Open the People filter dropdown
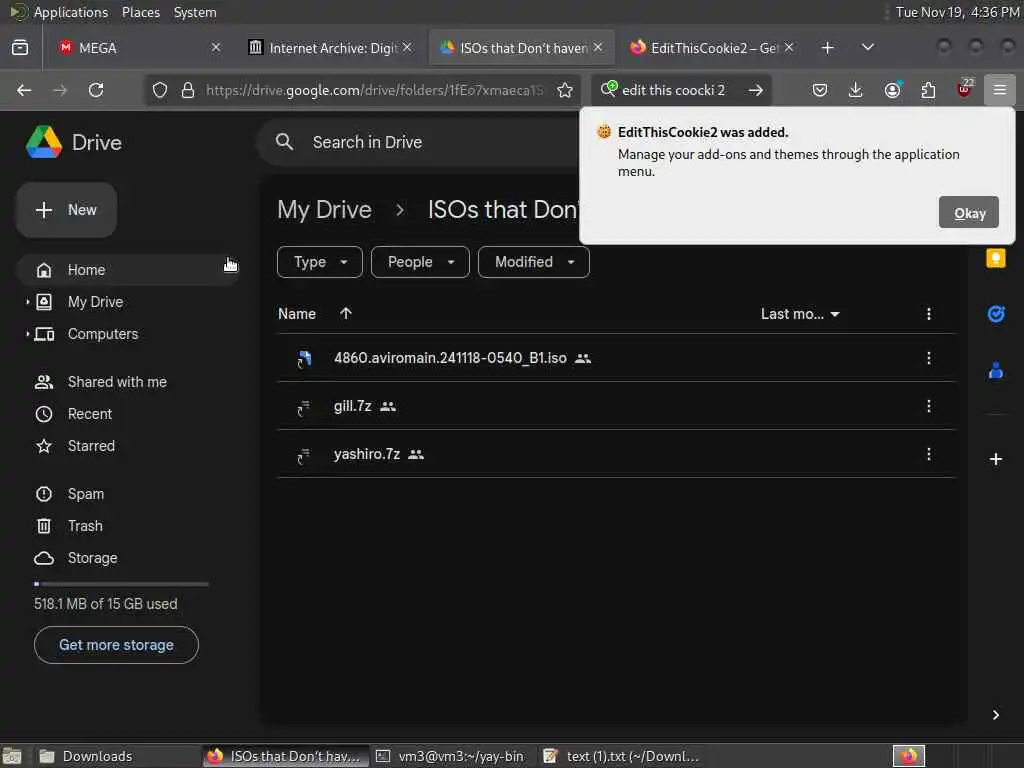Image resolution: width=1024 pixels, height=768 pixels. click(x=420, y=262)
